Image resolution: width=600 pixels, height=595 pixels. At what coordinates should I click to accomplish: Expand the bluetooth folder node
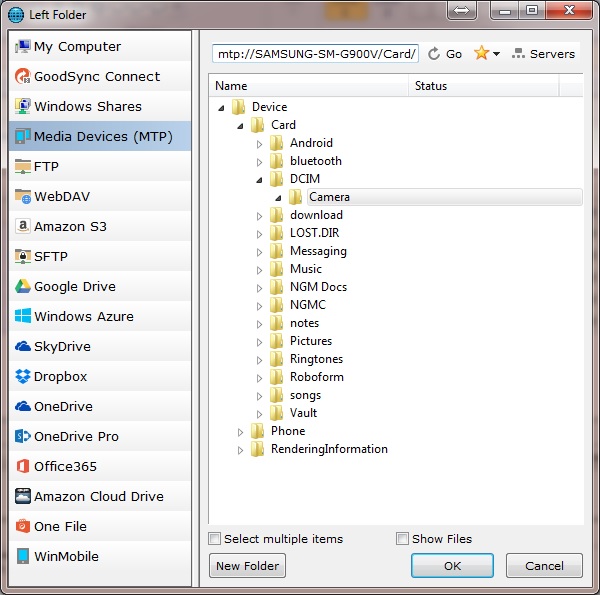pyautogui.click(x=259, y=162)
